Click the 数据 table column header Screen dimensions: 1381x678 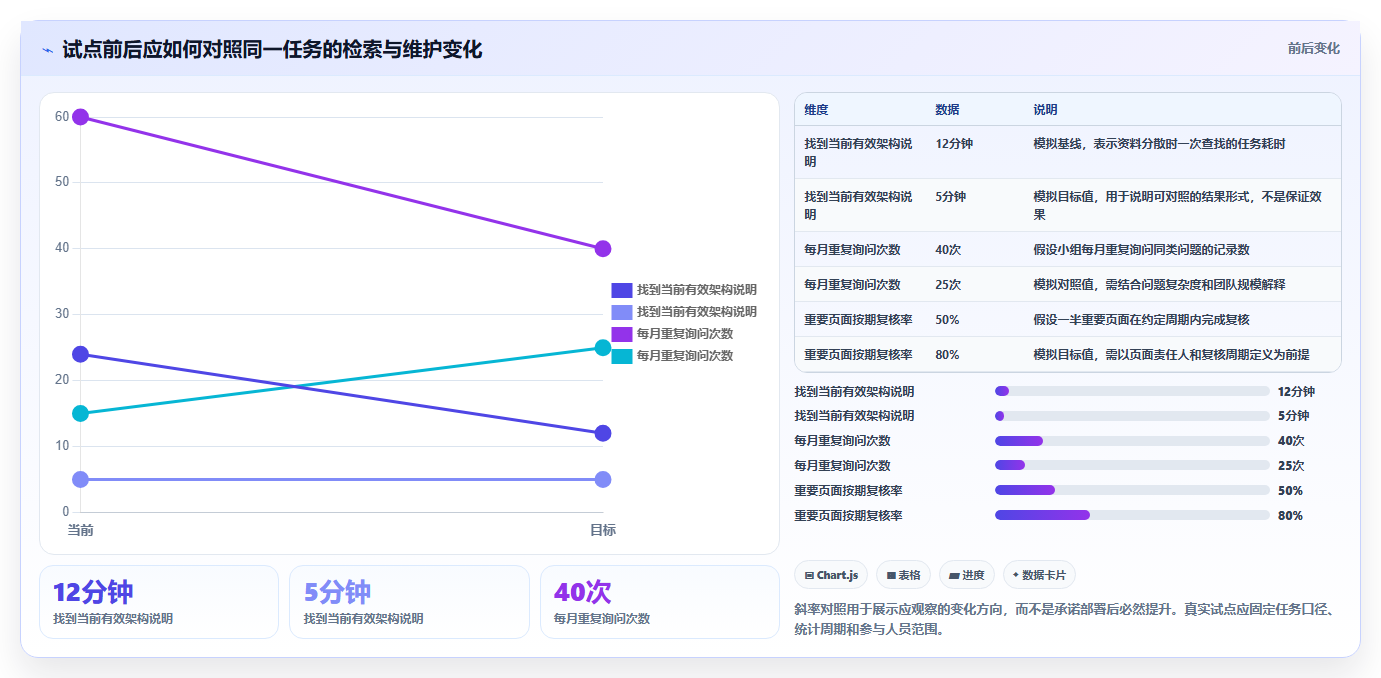pyautogui.click(x=948, y=110)
